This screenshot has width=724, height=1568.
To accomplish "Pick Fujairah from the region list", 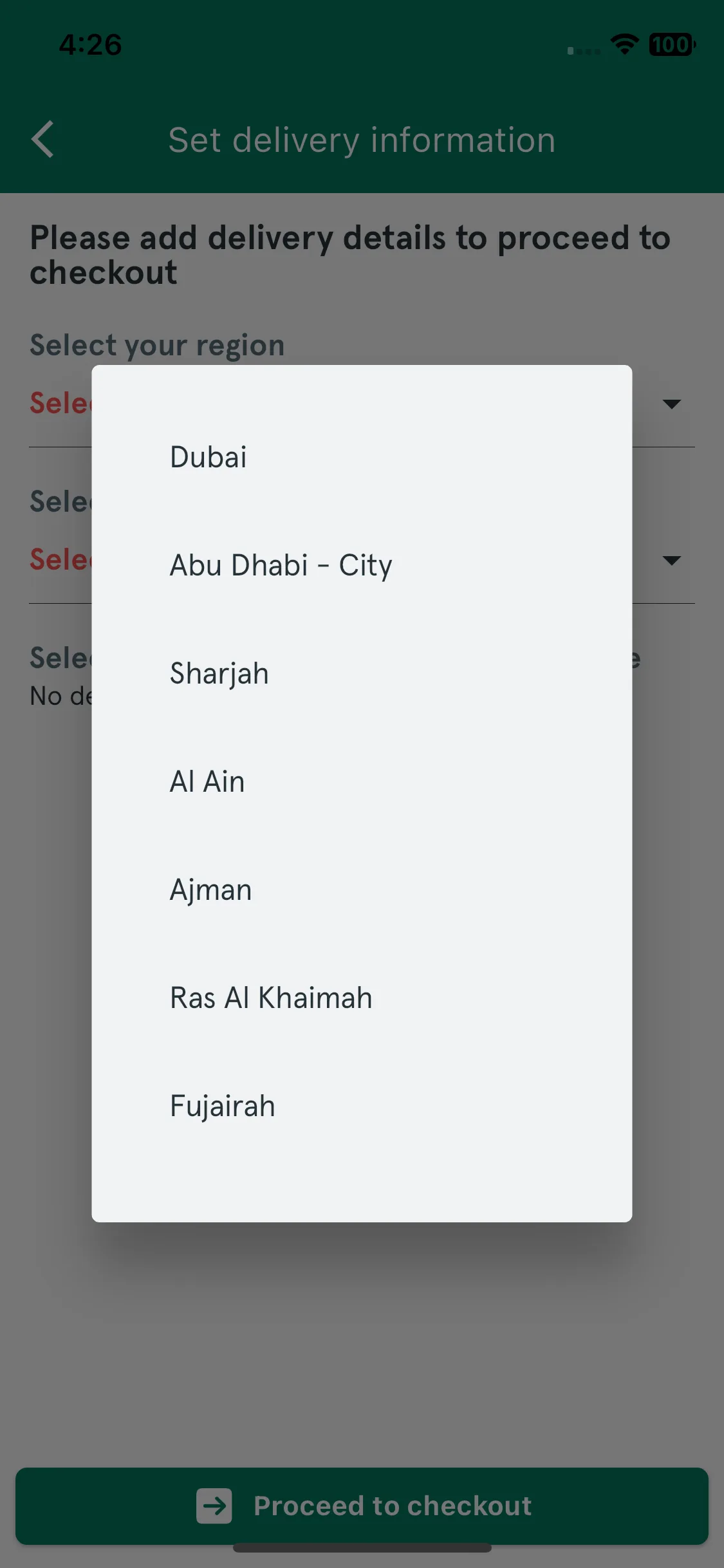I will [362, 1106].
